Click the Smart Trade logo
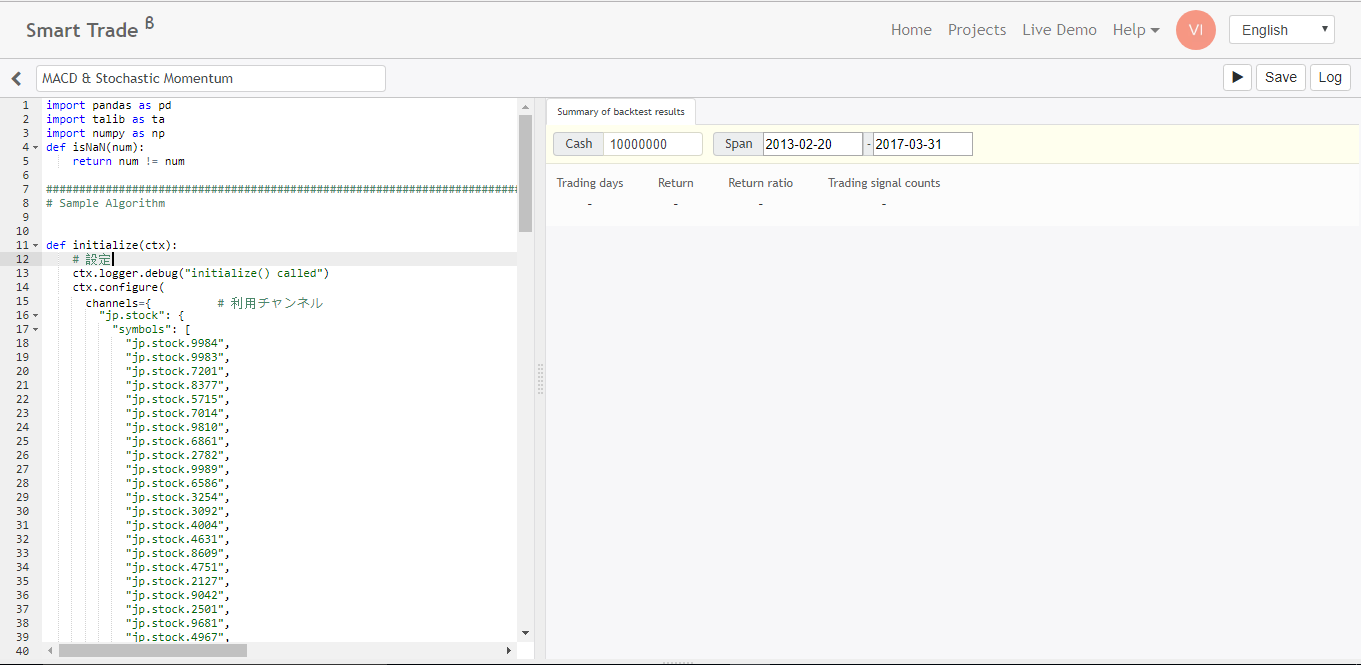 pos(90,28)
